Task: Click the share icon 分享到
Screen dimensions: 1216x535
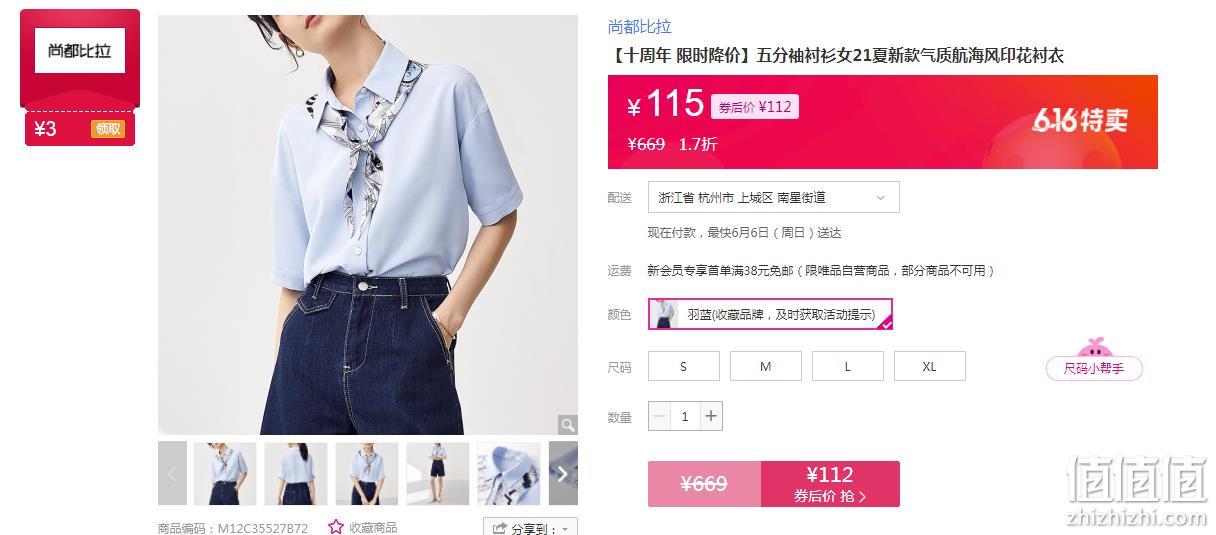Action: pyautogui.click(x=498, y=528)
